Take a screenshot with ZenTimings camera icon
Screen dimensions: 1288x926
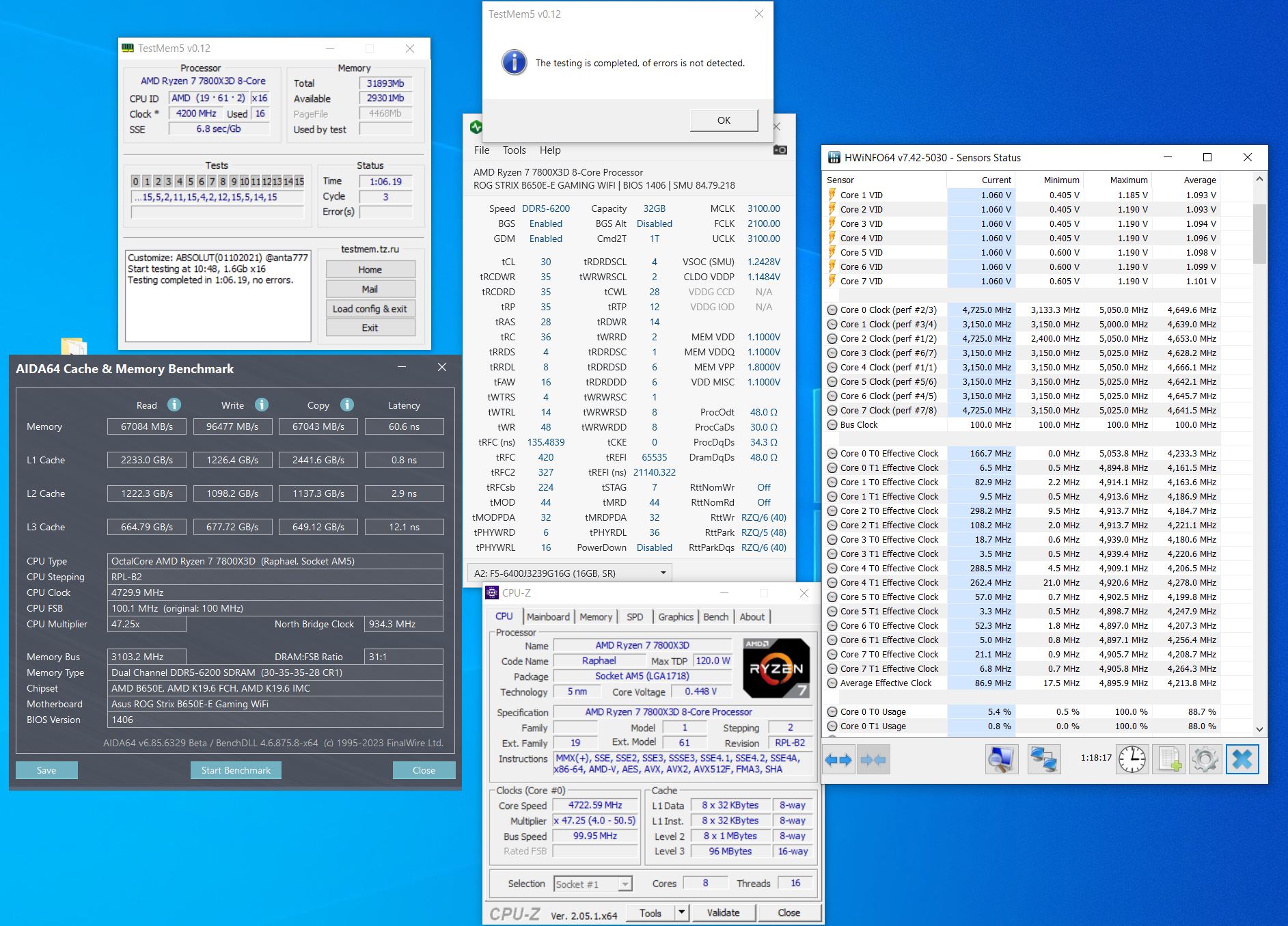click(x=780, y=150)
